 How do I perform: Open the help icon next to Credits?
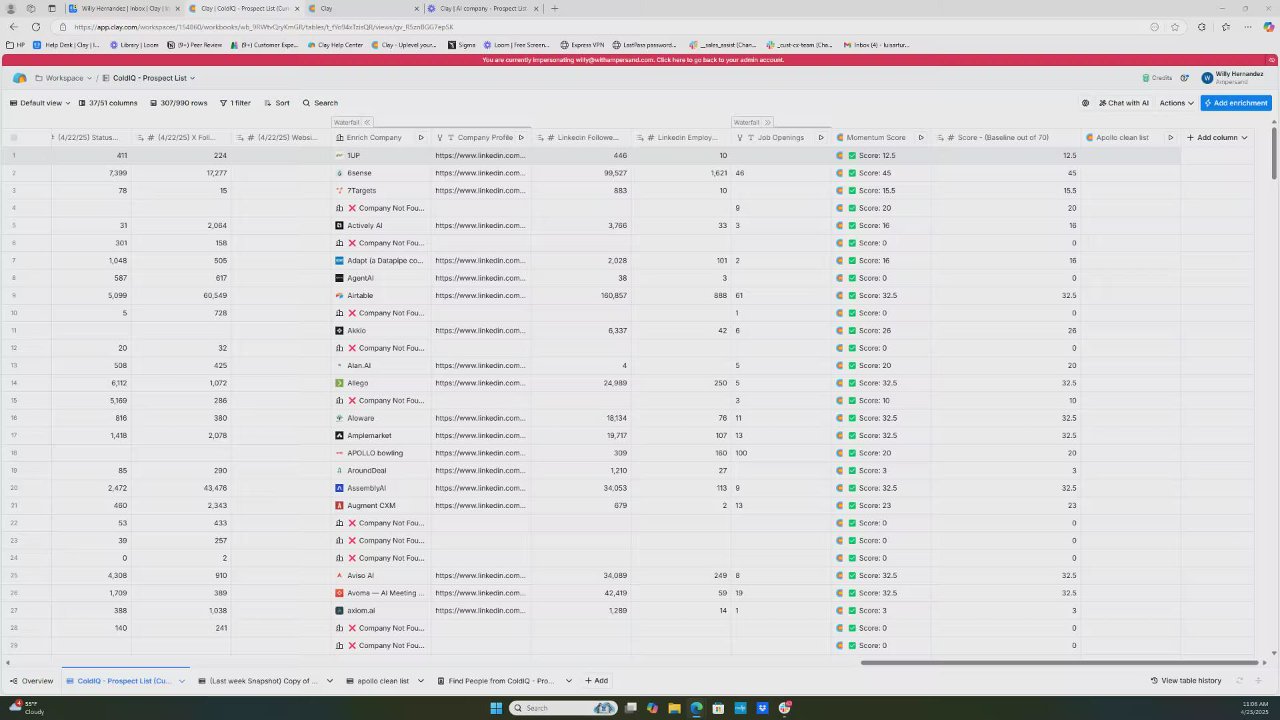1185,78
